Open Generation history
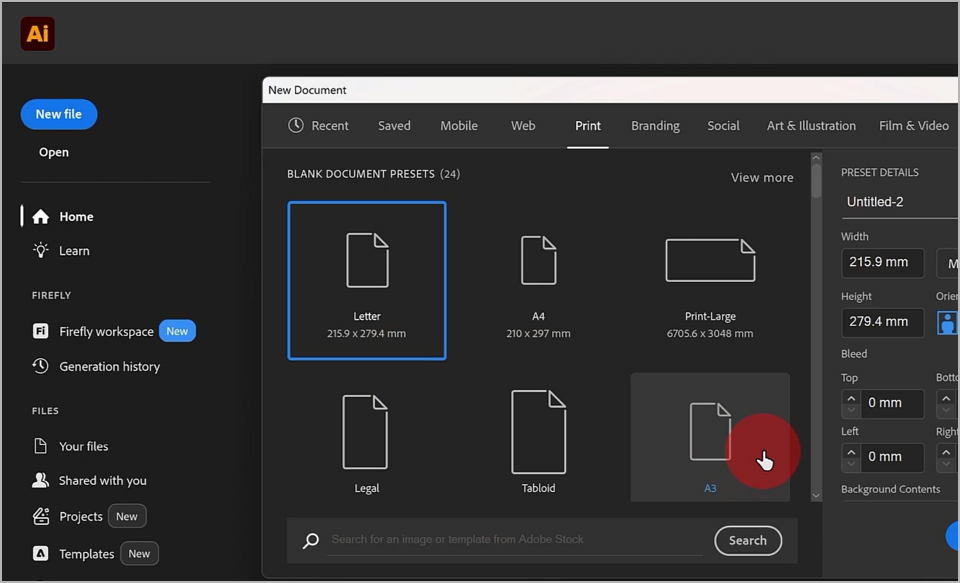Image resolution: width=960 pixels, height=583 pixels. point(109,366)
